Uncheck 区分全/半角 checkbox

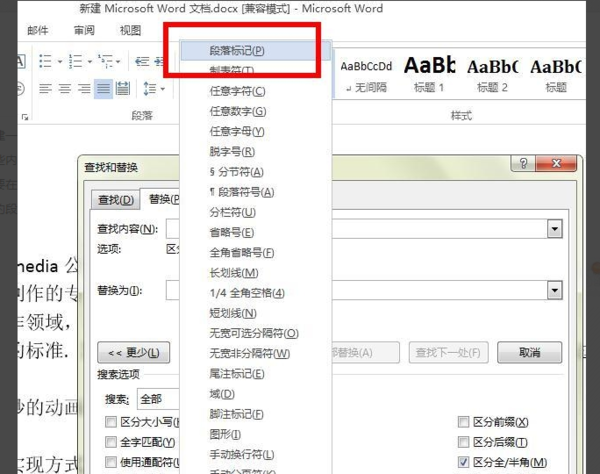[463, 462]
